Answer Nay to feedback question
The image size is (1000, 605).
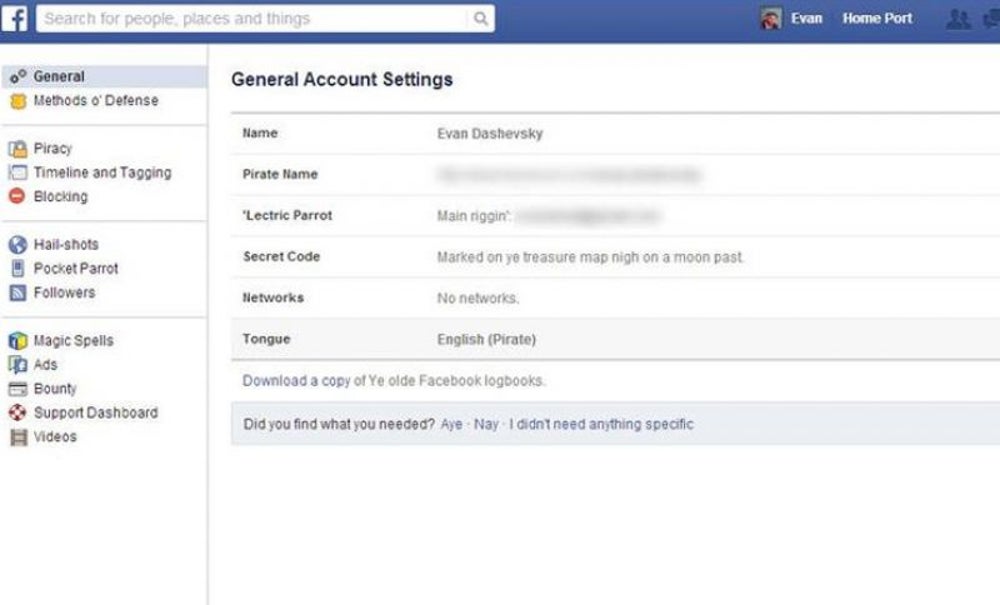486,424
